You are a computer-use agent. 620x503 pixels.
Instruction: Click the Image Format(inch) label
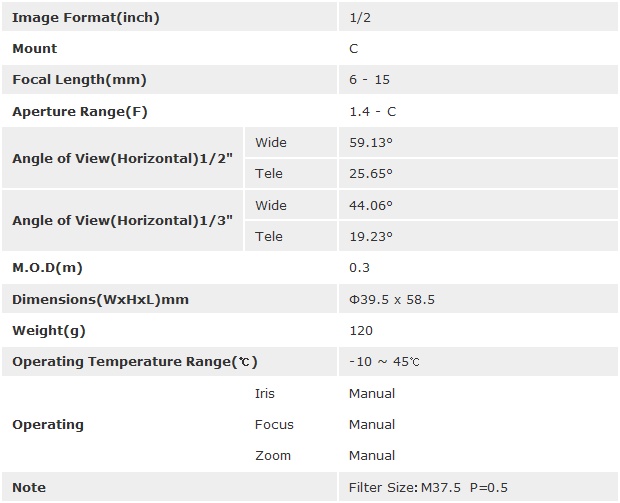85,17
